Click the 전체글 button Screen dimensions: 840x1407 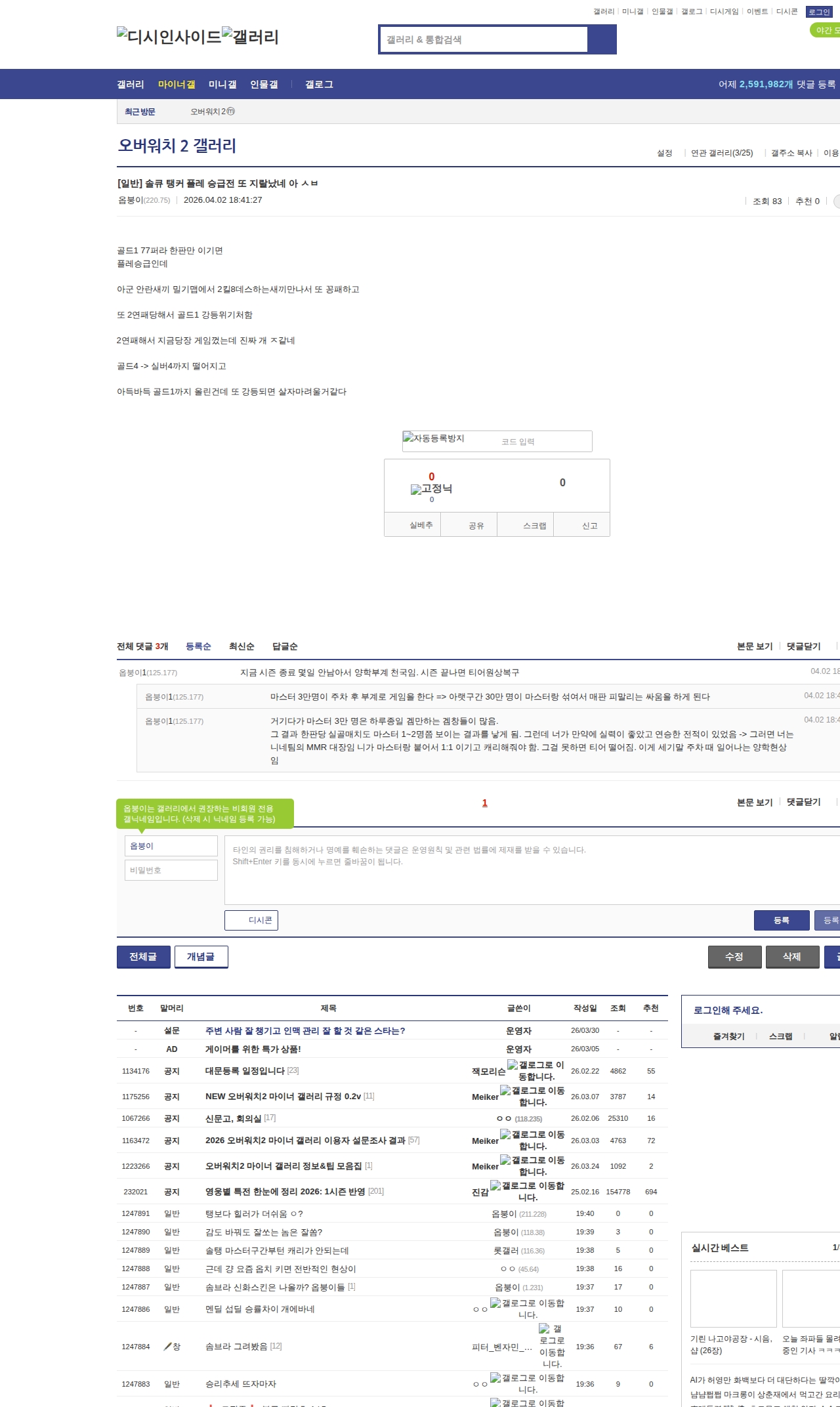pyautogui.click(x=144, y=957)
